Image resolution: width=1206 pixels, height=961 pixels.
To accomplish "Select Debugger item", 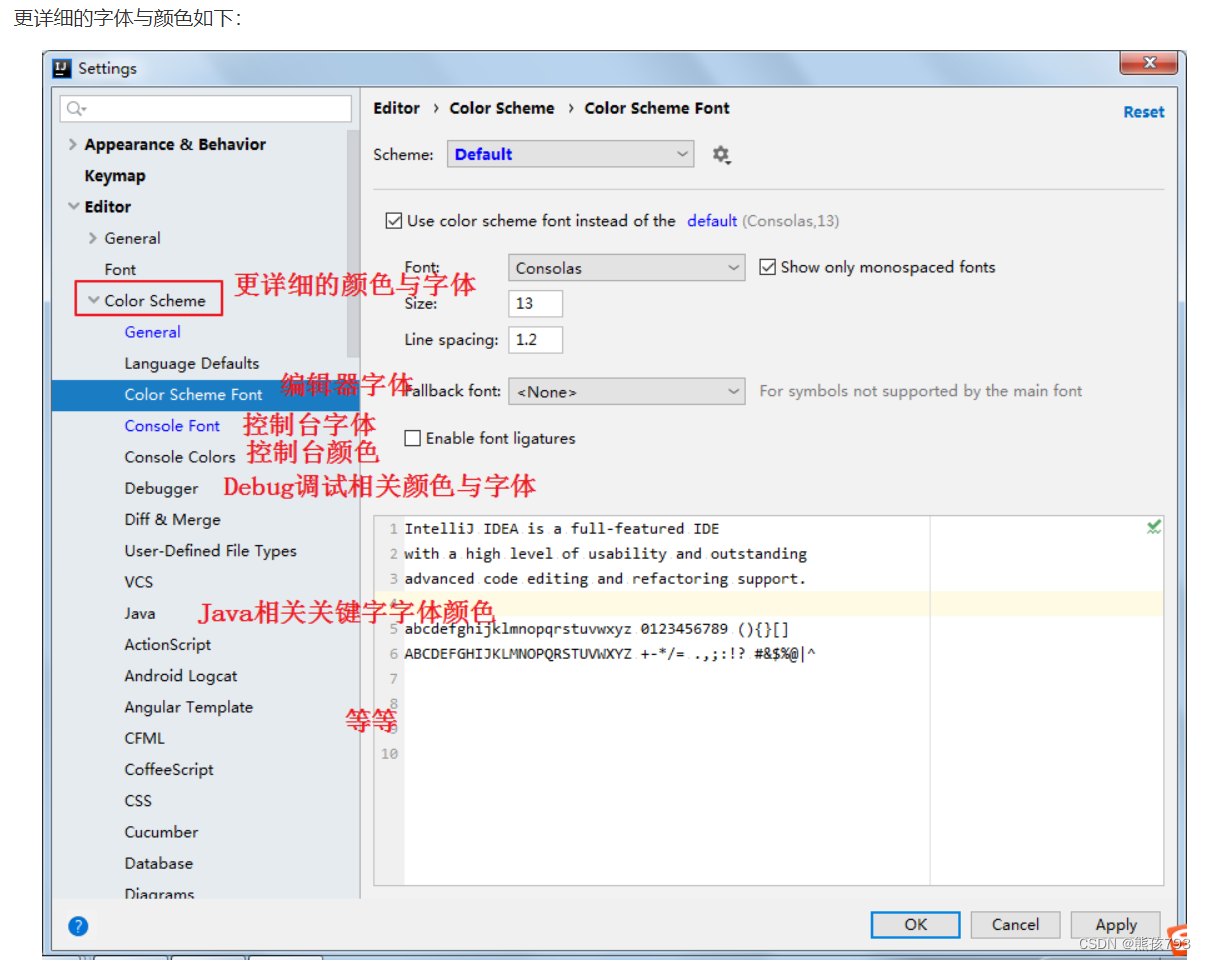I will click(x=161, y=488).
